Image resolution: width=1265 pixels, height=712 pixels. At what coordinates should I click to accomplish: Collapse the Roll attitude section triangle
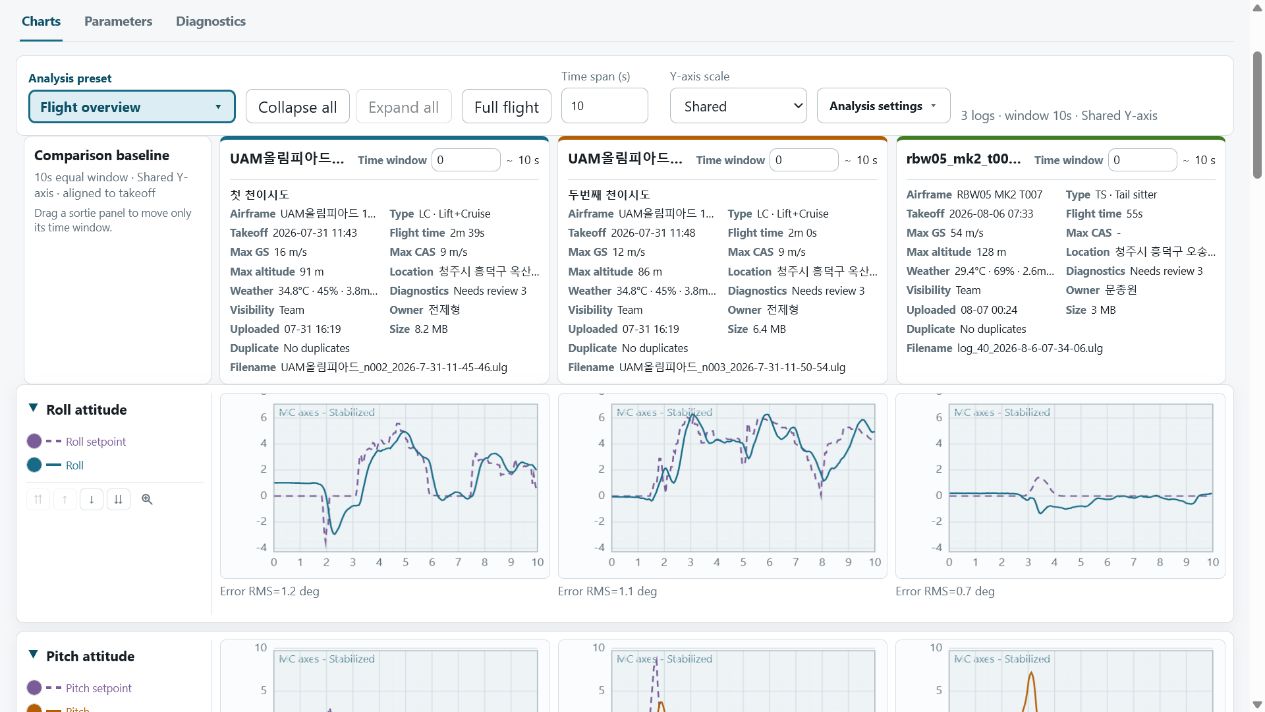coord(33,409)
